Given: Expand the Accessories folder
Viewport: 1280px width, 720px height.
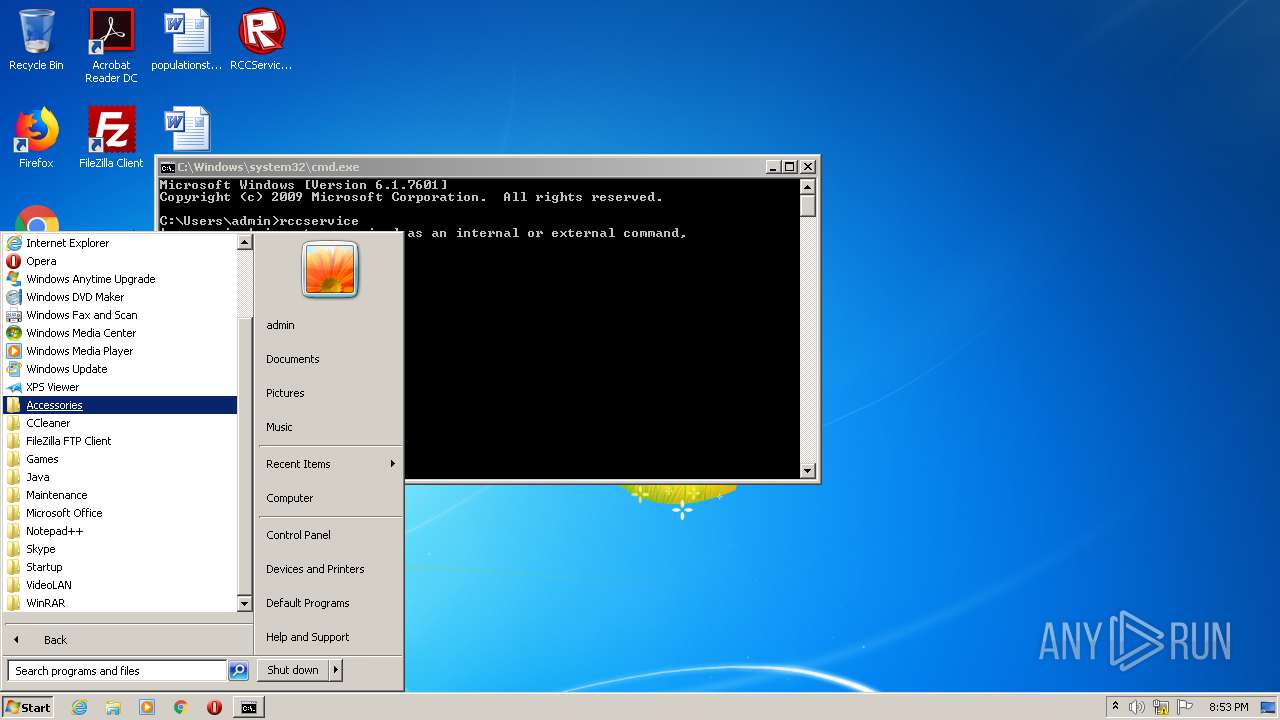Looking at the screenshot, I should (120, 405).
